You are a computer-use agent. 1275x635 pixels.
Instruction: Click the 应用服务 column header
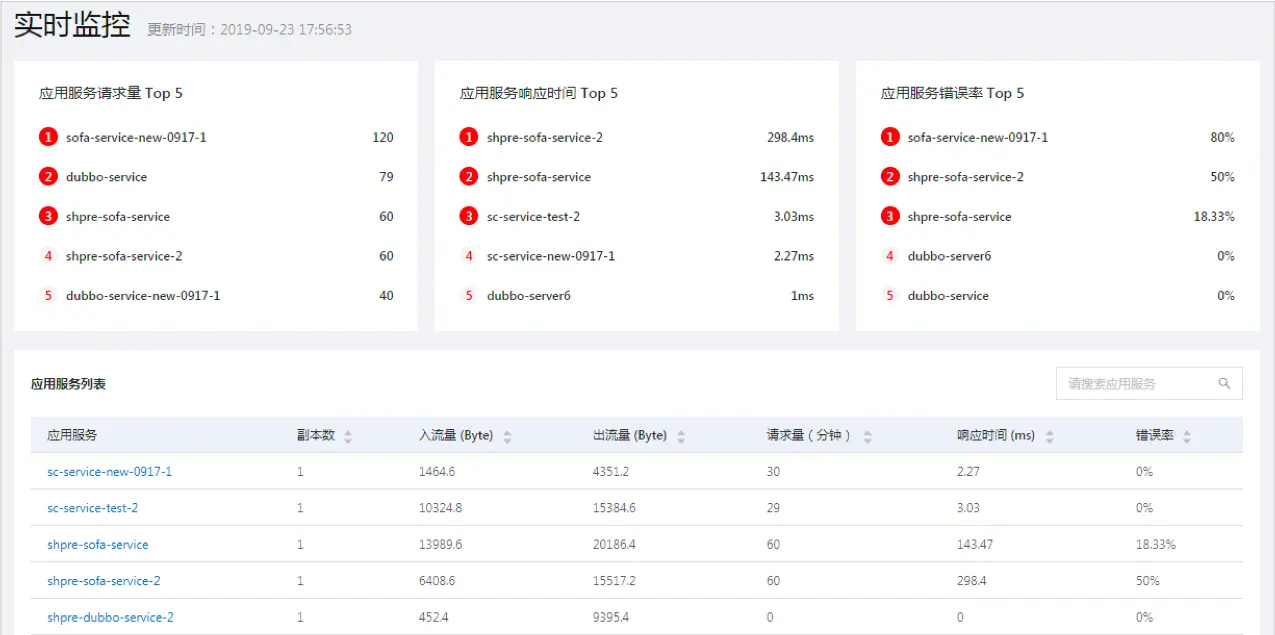pos(72,435)
